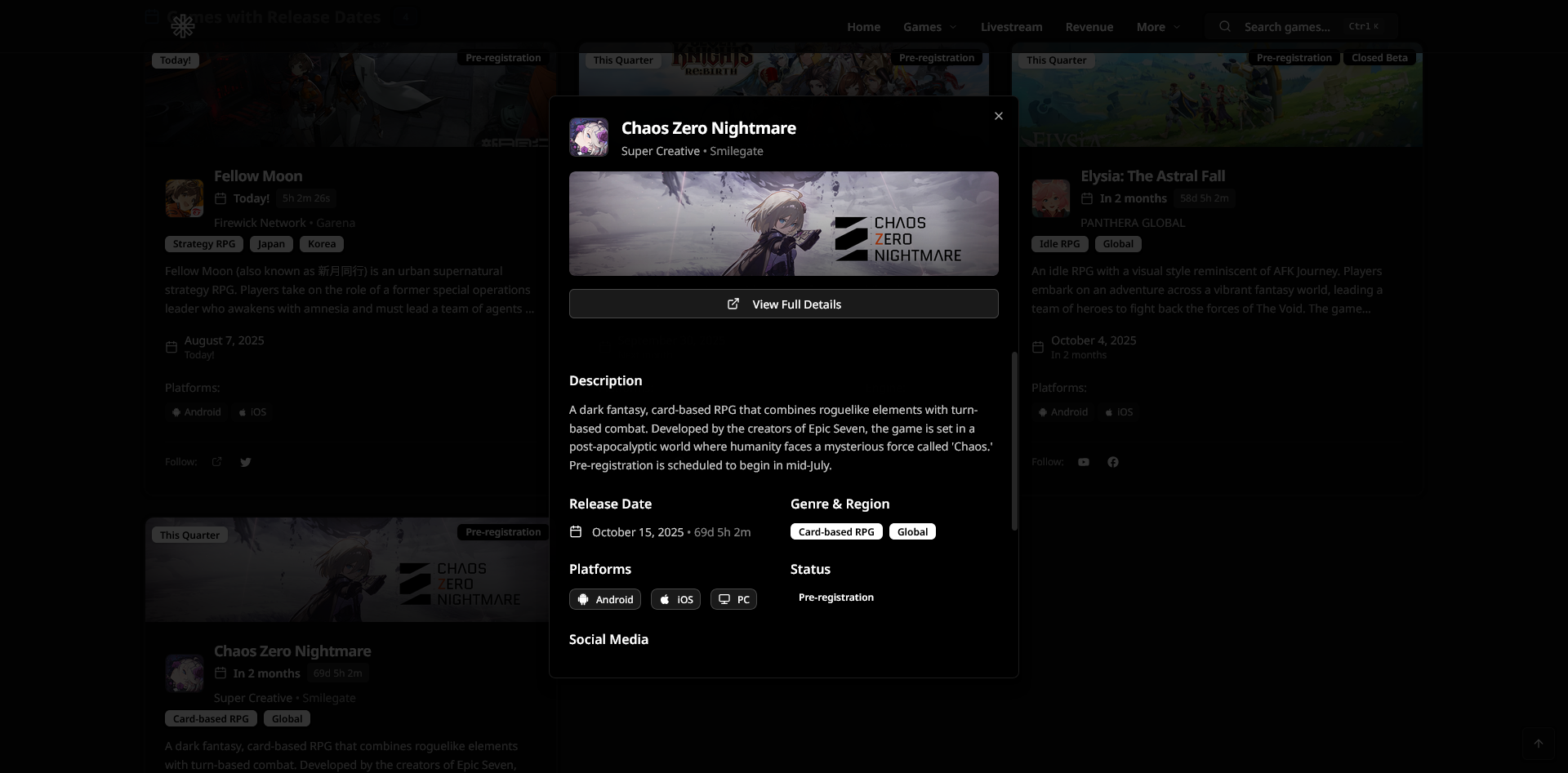This screenshot has height=773, width=1568.
Task: Click the Android robot icon in dialog platforms
Action: coord(583,599)
